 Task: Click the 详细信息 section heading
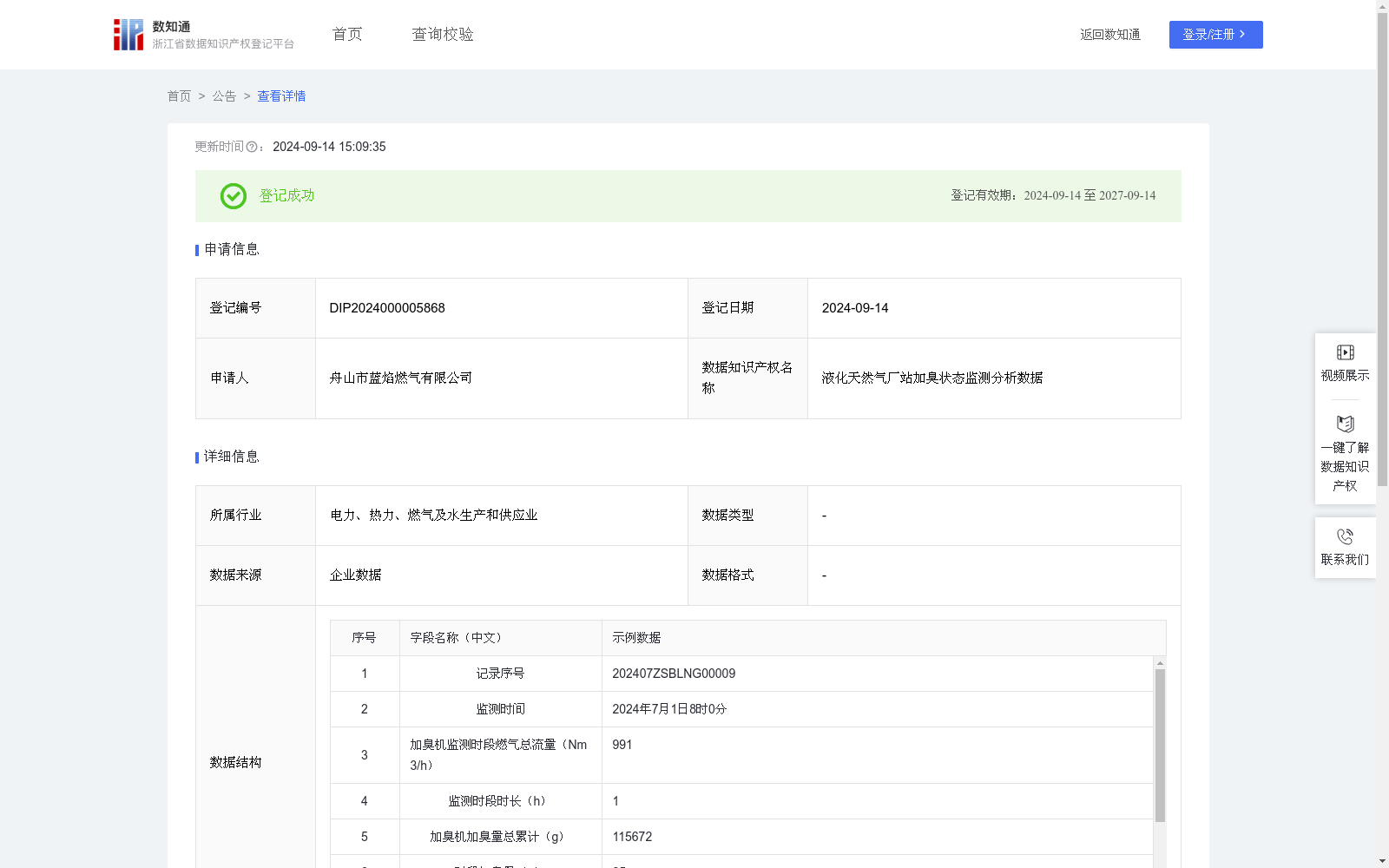coord(232,457)
